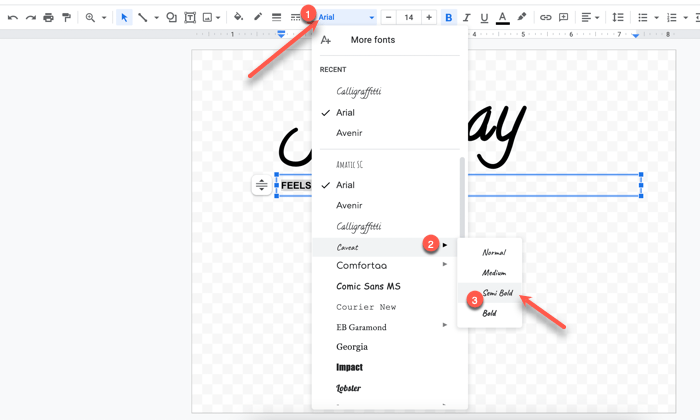Click the font list scrollbar
The image size is (700, 420).
click(x=462, y=198)
